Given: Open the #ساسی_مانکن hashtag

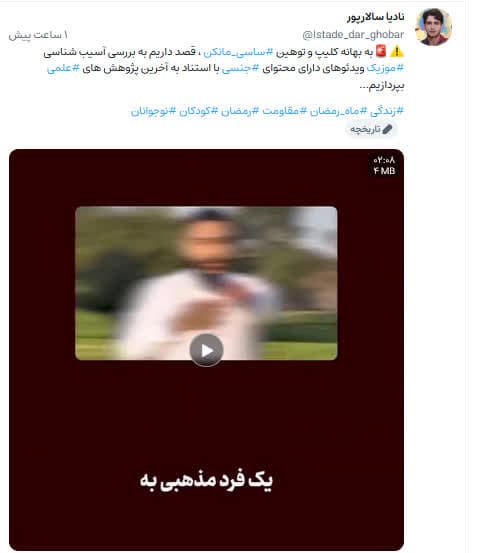Looking at the screenshot, I should pos(238,52).
